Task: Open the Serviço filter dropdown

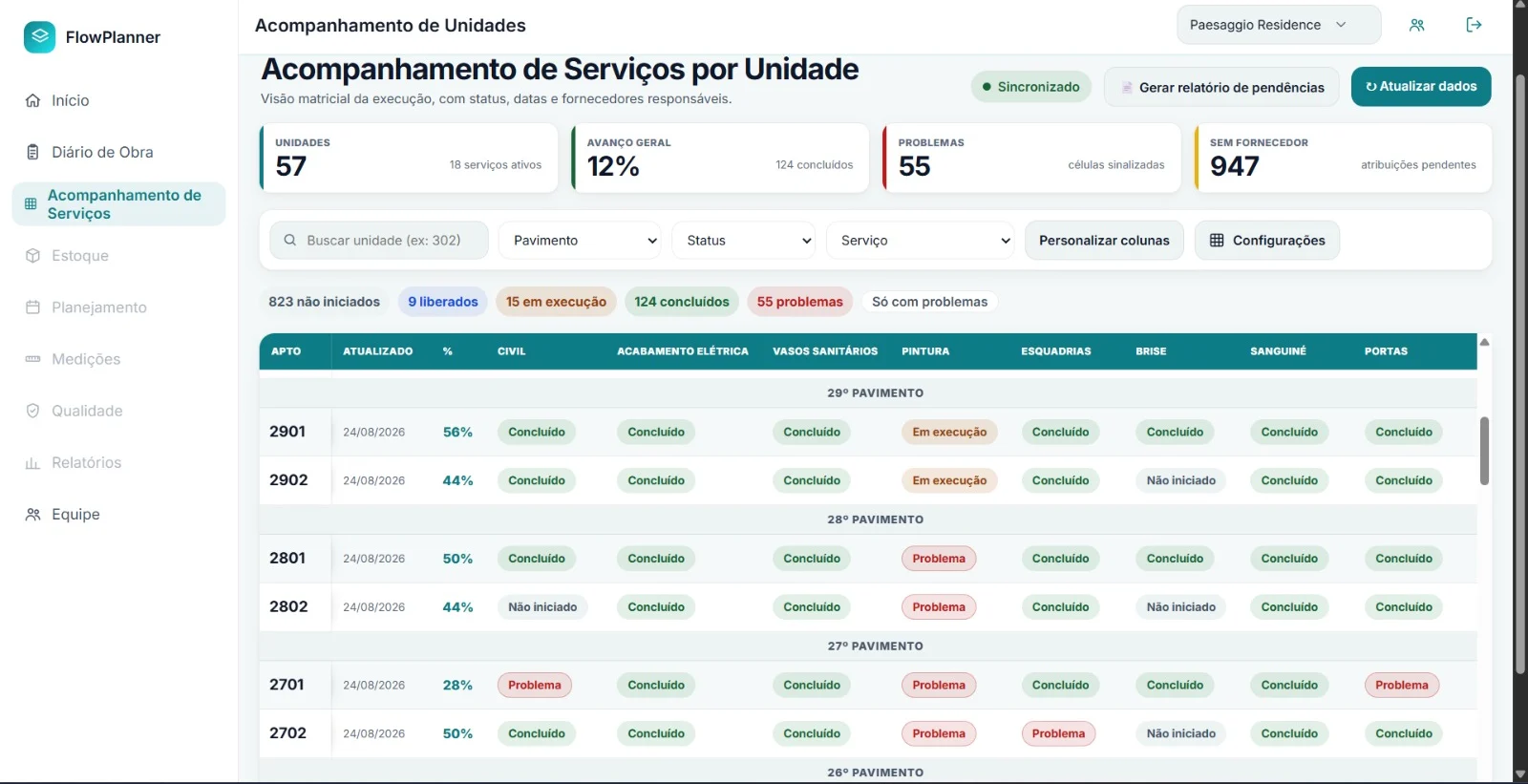Action: click(x=921, y=241)
